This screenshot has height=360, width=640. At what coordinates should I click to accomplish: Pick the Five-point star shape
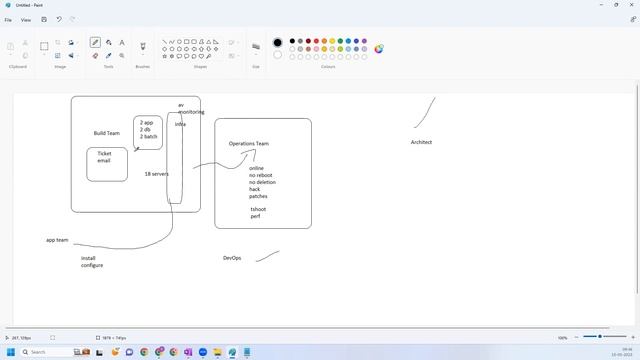pyautogui.click(x=164, y=56)
